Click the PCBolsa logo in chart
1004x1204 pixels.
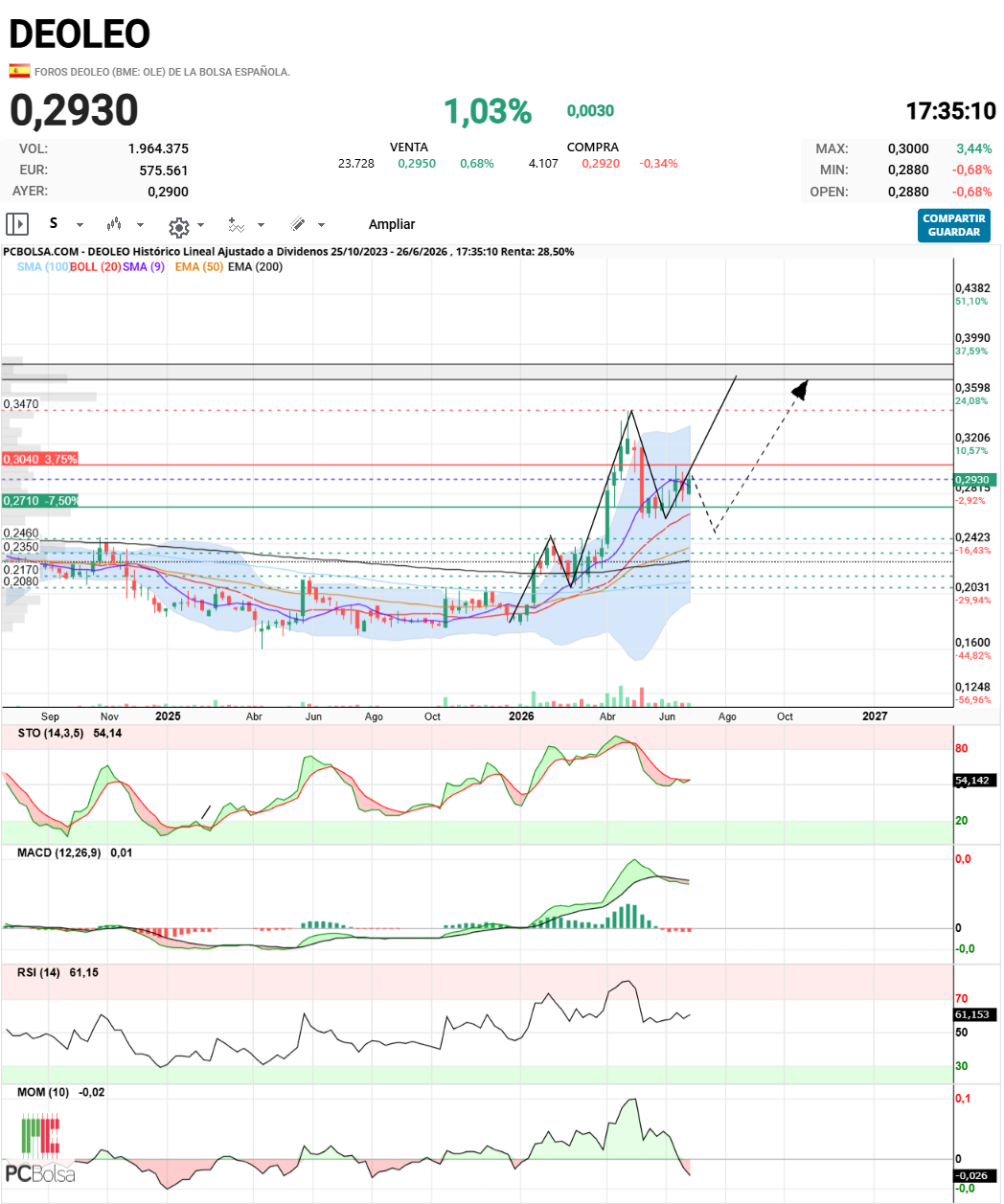pos(40,1148)
